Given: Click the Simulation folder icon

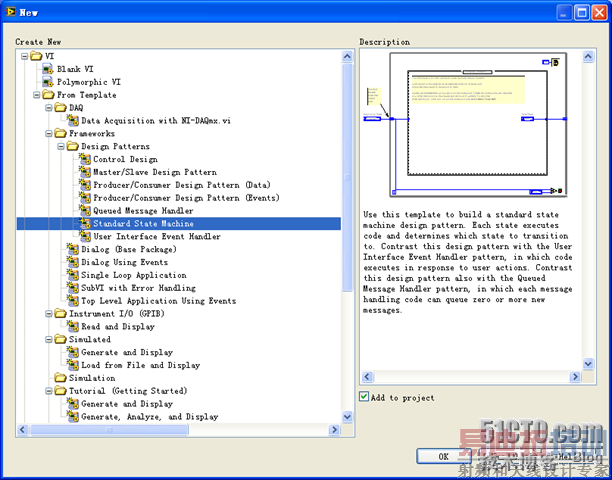Looking at the screenshot, I should pos(60,378).
